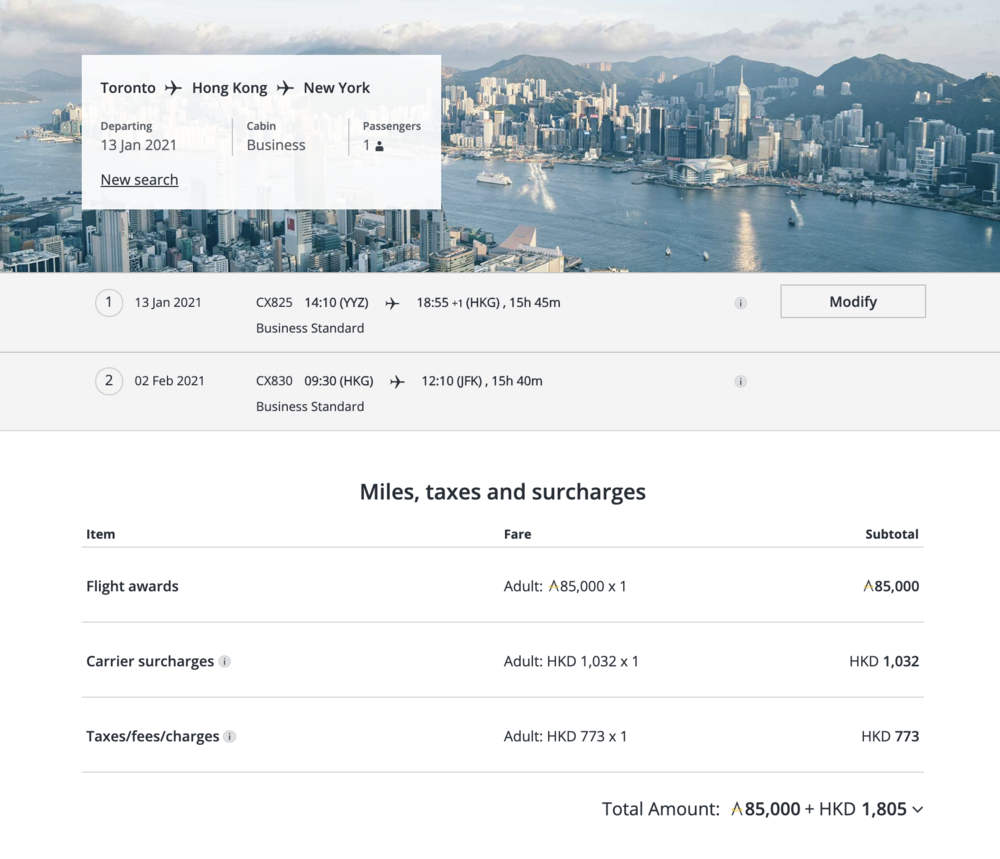Click Carrier surcharges info icon
This screenshot has height=859, width=1000.
point(225,662)
